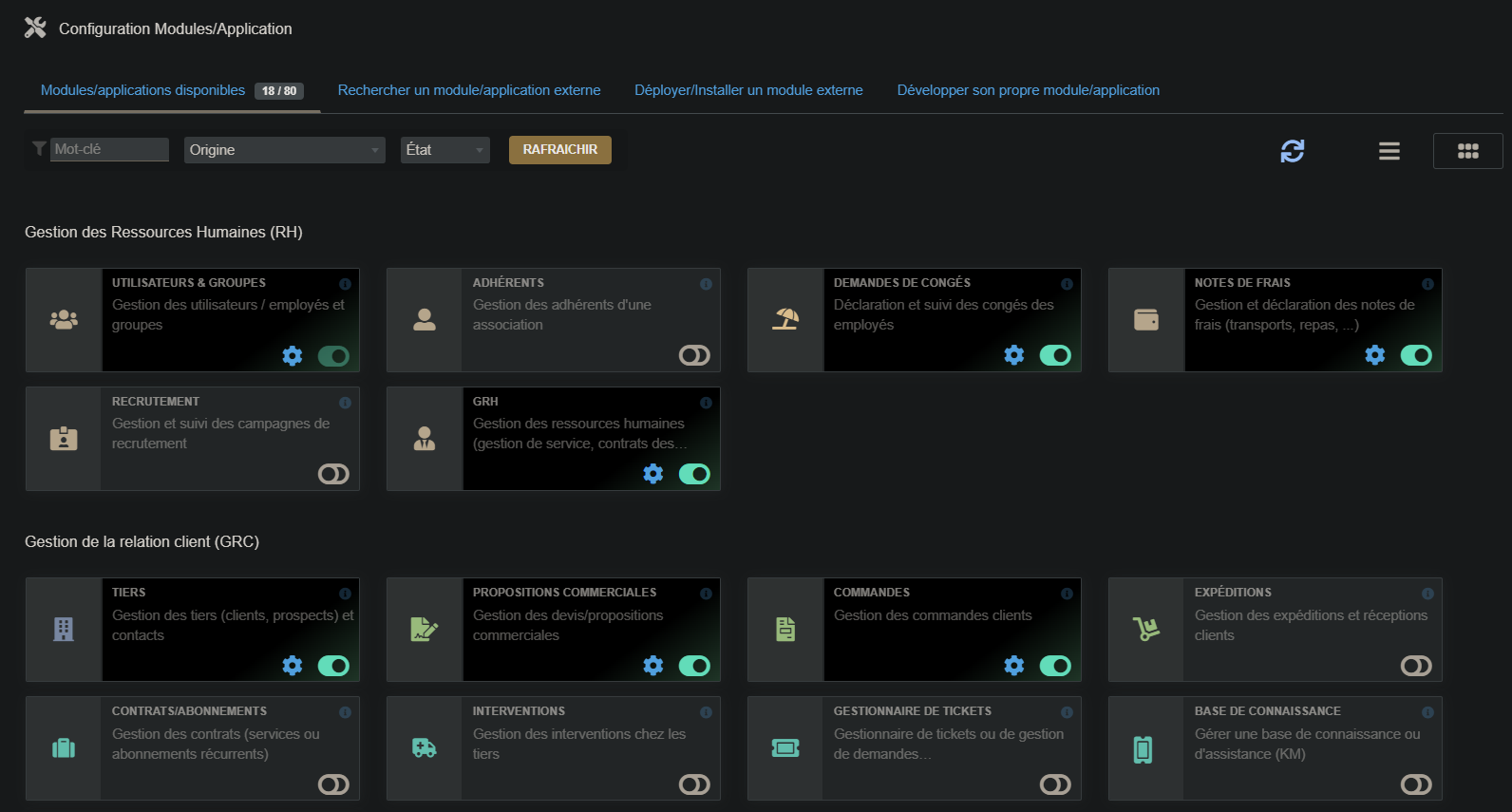Switch to list view with hamburger icon
The width and height of the screenshot is (1512, 812).
pos(1389,151)
